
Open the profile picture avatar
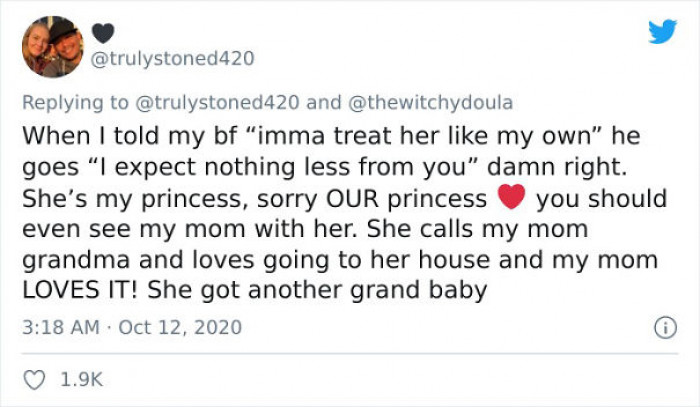53,47
